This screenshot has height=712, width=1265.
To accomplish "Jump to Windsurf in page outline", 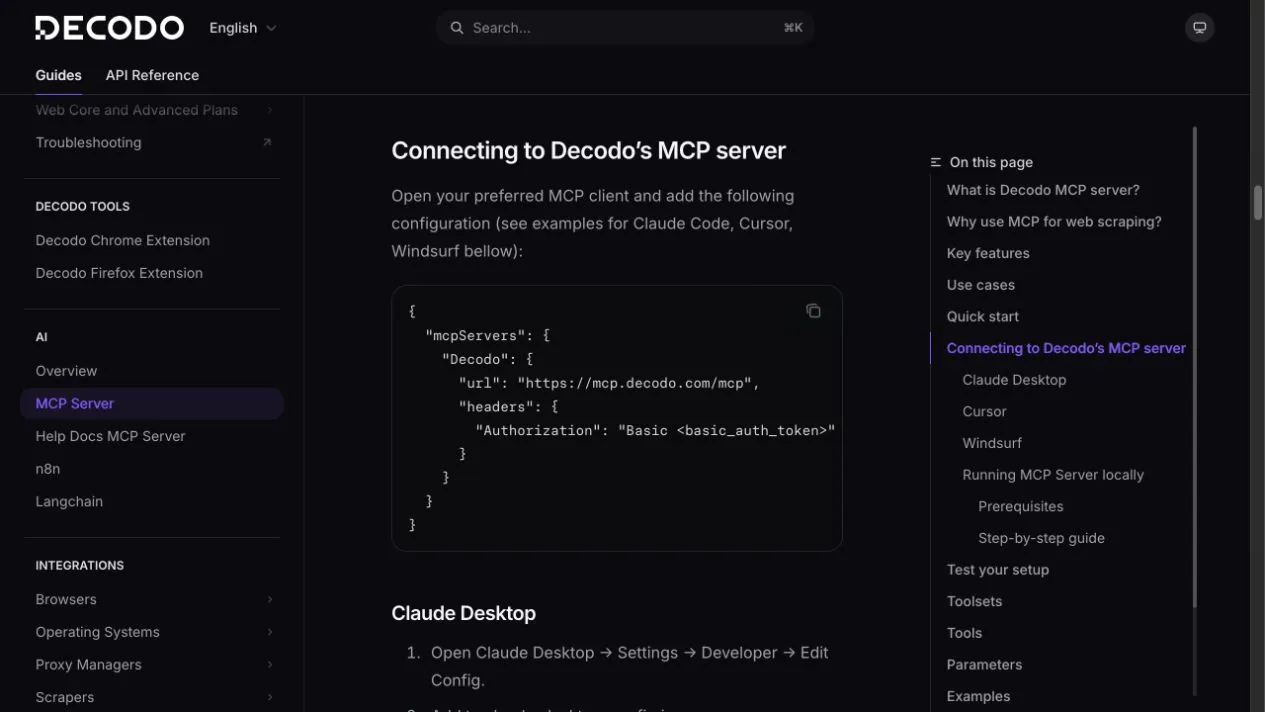I will pyautogui.click(x=992, y=443).
